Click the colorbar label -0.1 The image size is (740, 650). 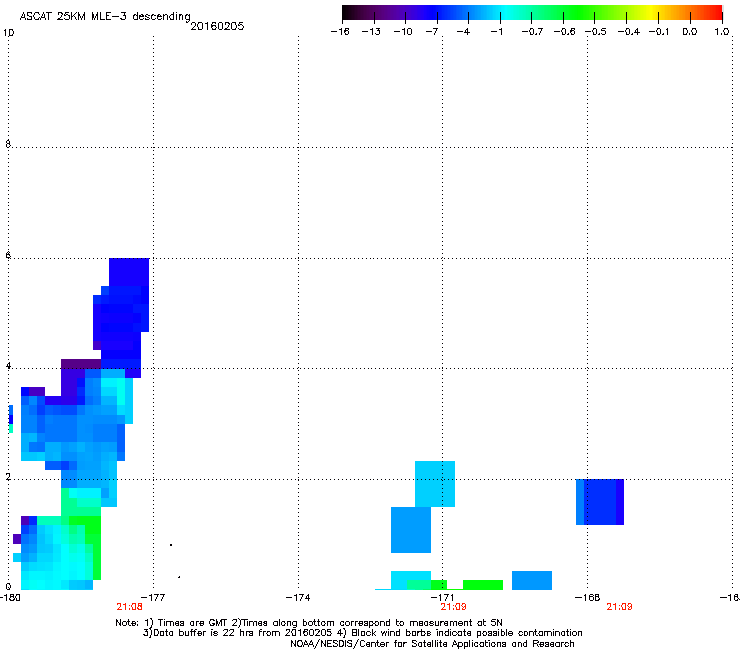pos(659,32)
